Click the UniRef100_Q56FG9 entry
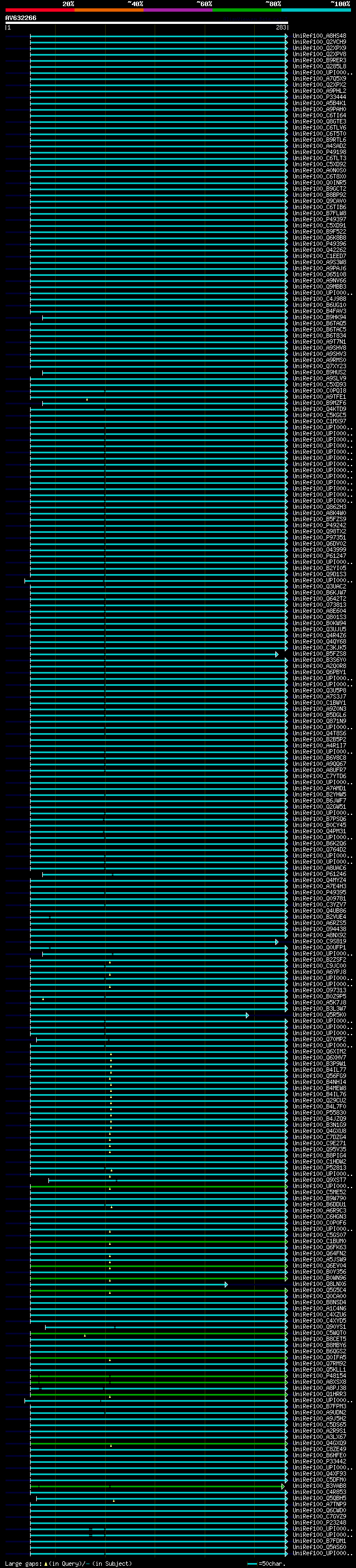The width and height of the screenshot is (356, 1568). (x=319, y=1076)
